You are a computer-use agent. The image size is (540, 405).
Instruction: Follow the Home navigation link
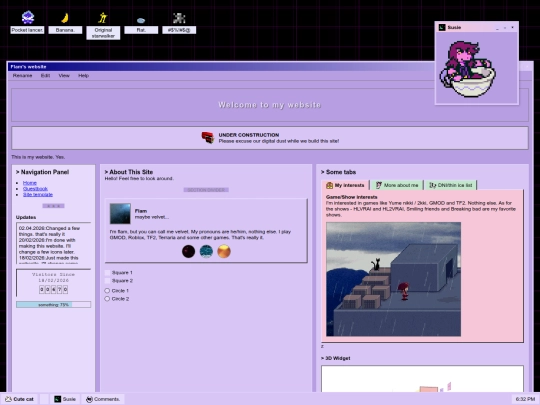30,183
